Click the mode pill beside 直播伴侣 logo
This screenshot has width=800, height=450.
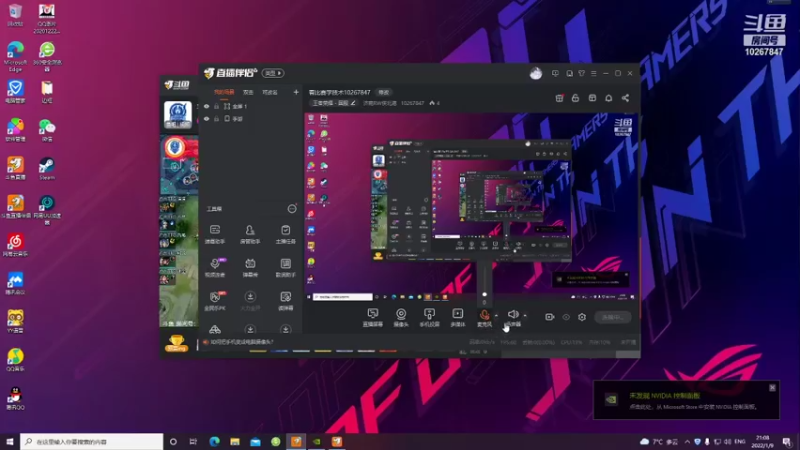tap(273, 73)
